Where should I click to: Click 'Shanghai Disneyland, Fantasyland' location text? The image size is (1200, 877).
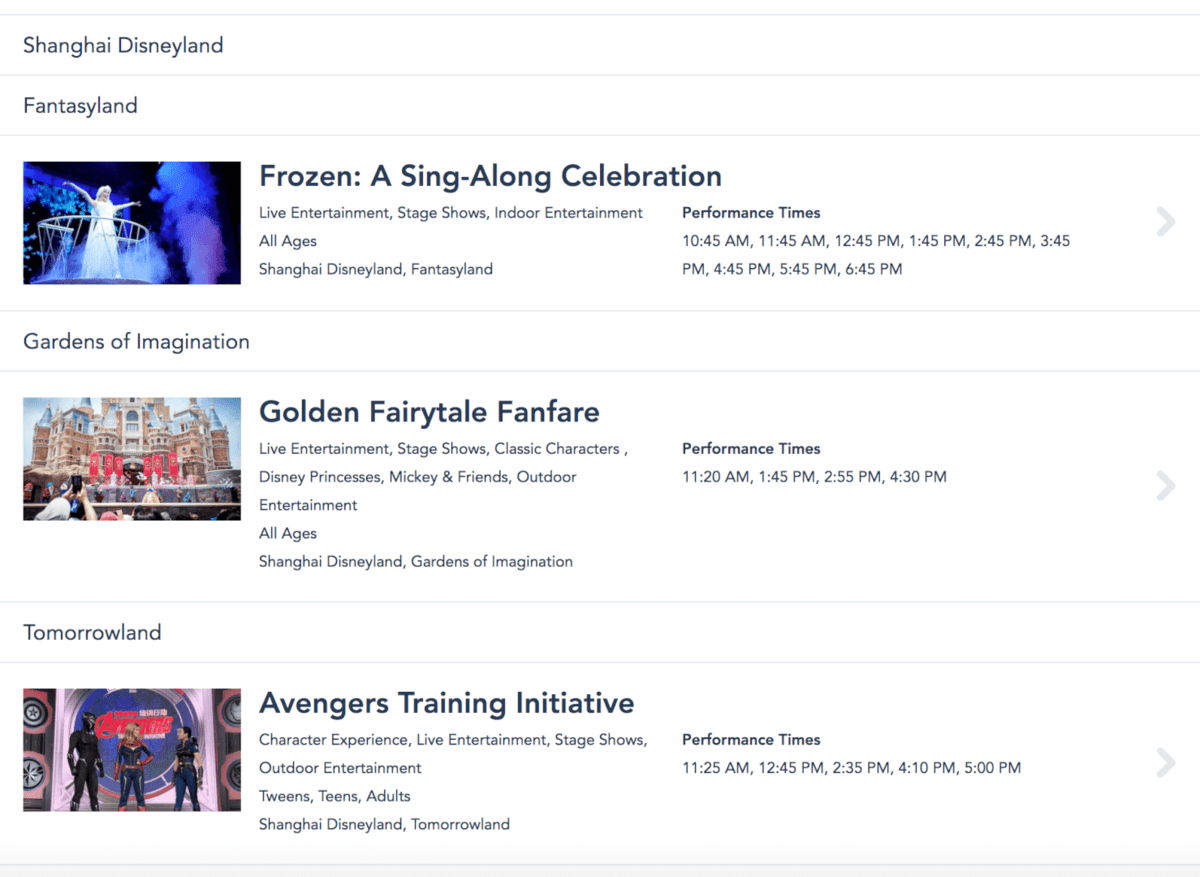pos(376,269)
